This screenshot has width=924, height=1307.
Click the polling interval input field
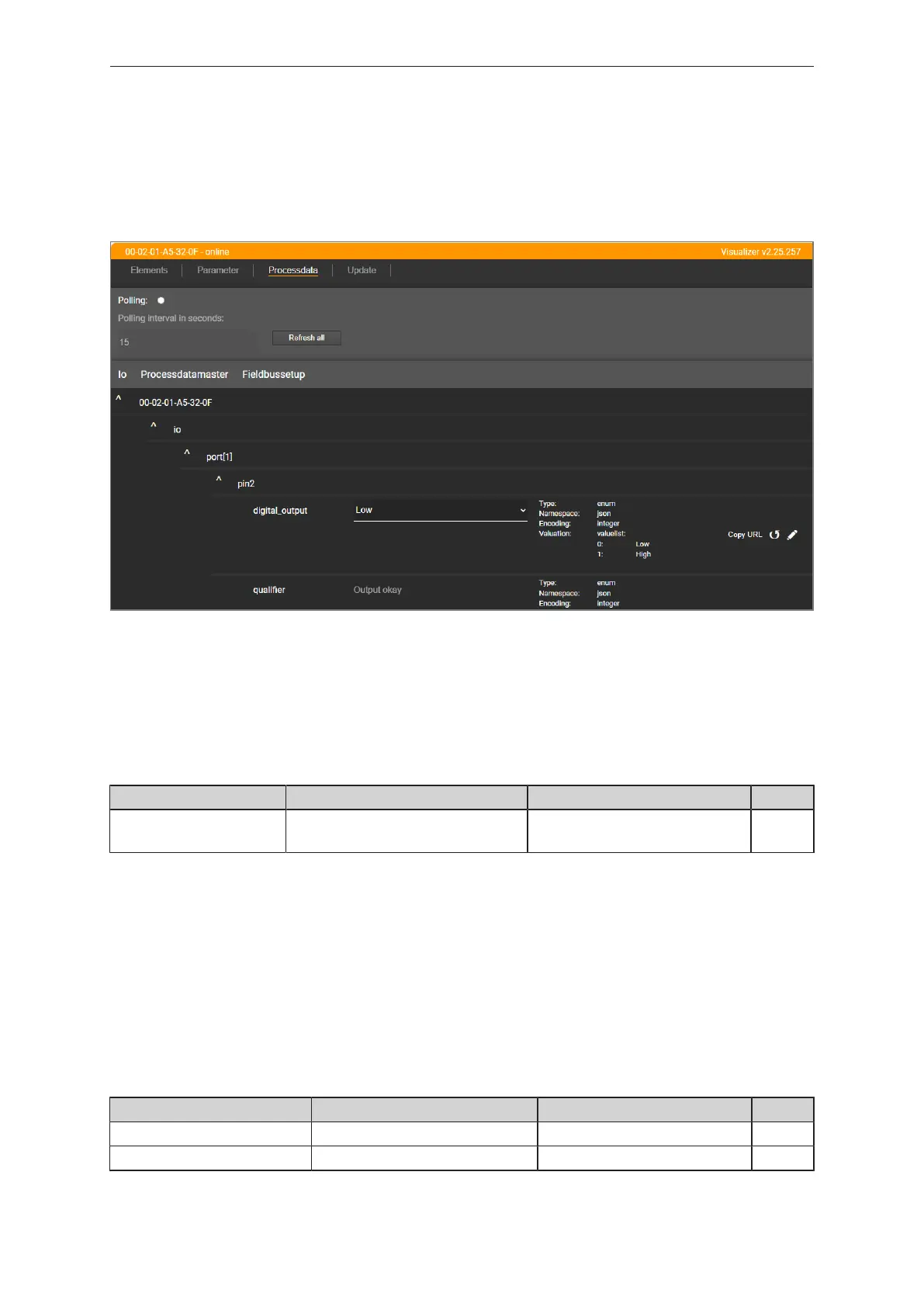click(186, 342)
